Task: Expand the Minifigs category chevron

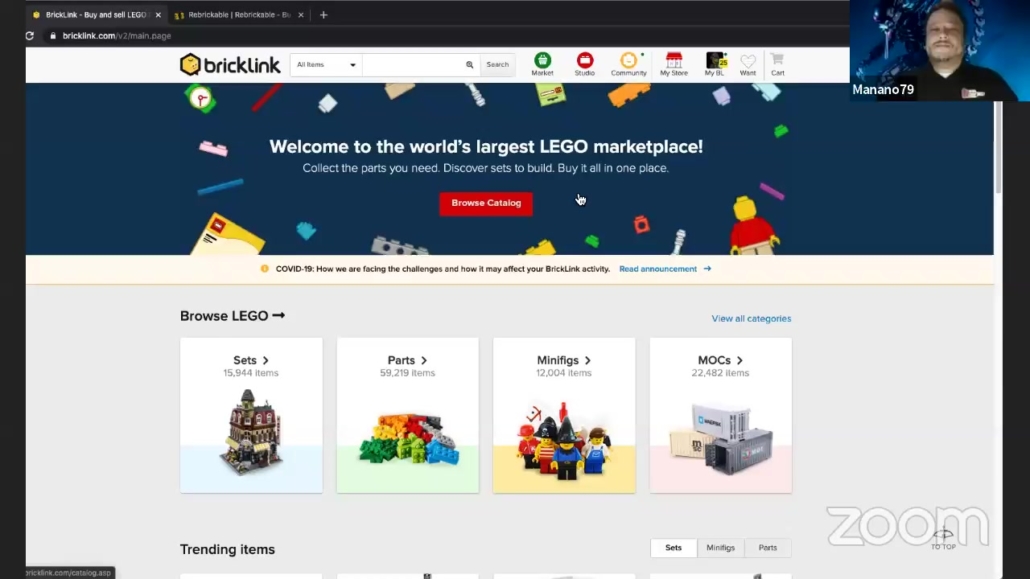Action: point(587,360)
